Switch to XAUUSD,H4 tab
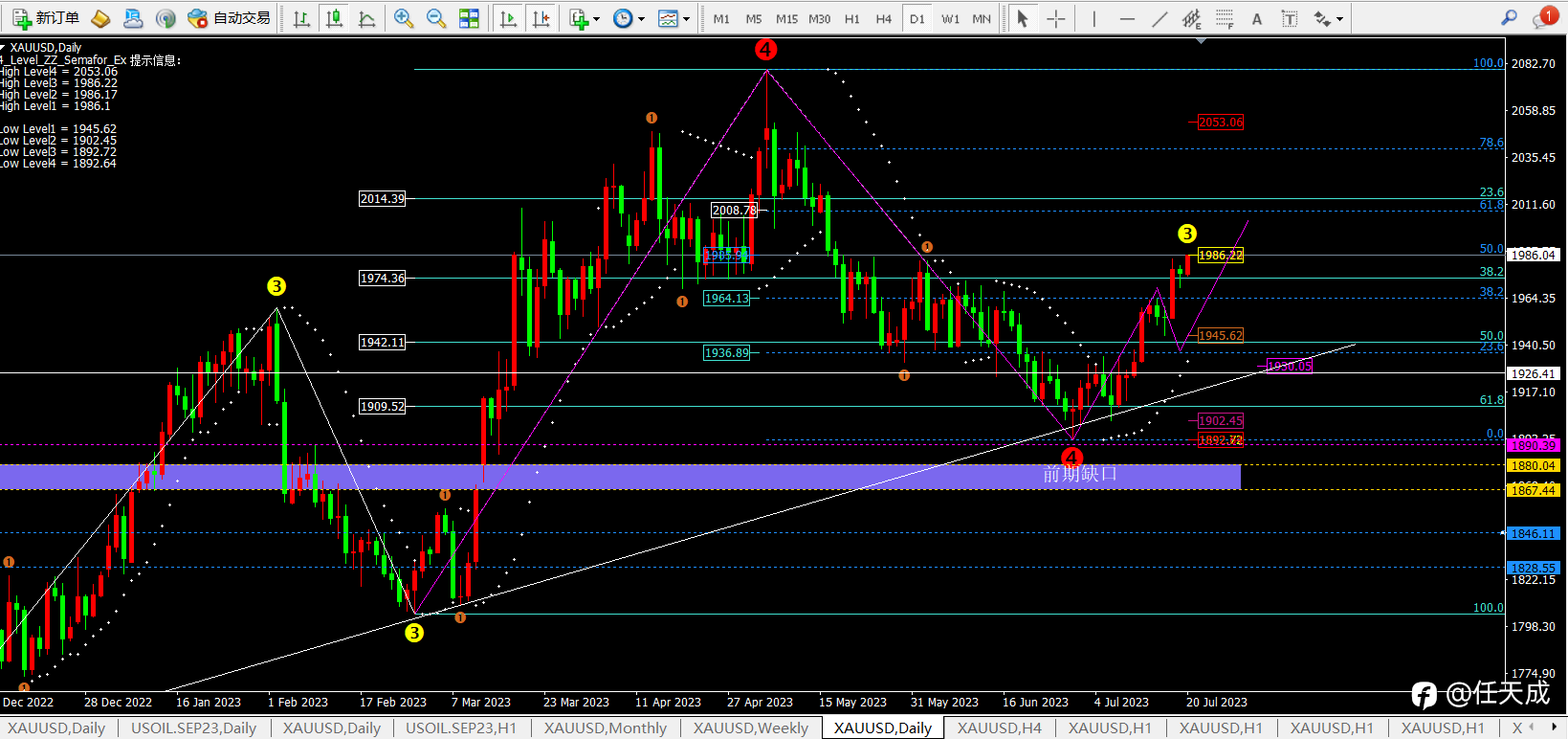The image size is (1568, 739). pos(1000,728)
